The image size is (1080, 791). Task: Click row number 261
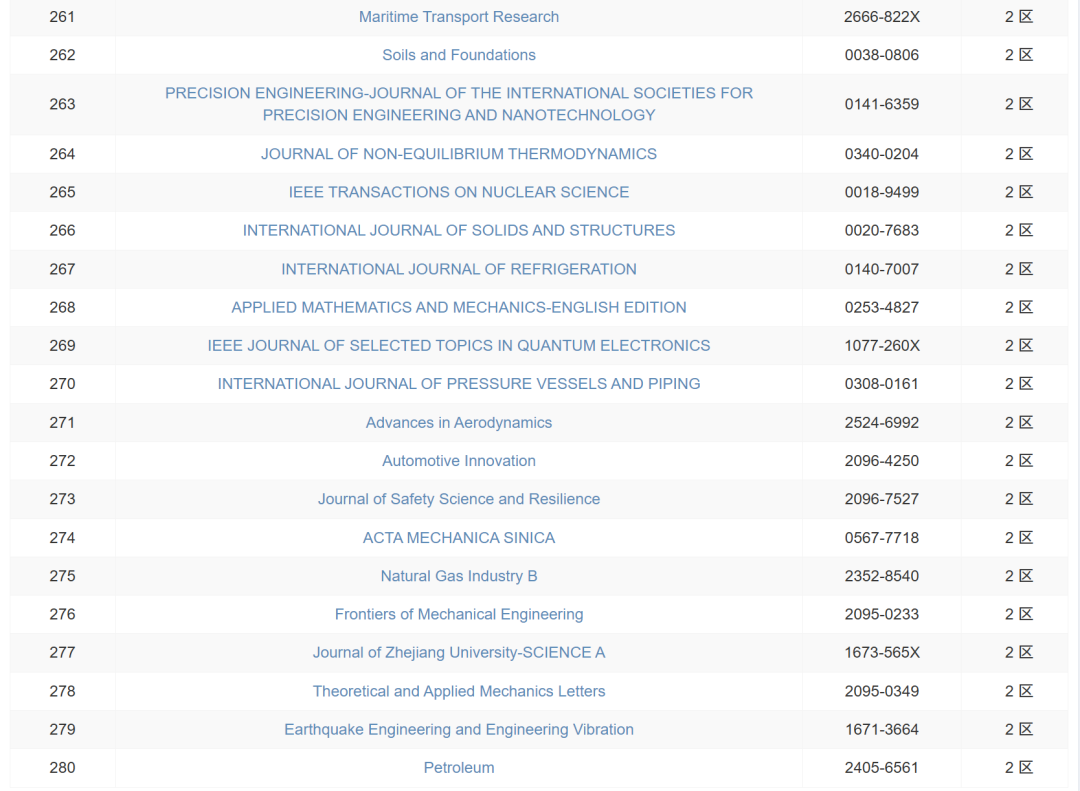pyautogui.click(x=62, y=17)
